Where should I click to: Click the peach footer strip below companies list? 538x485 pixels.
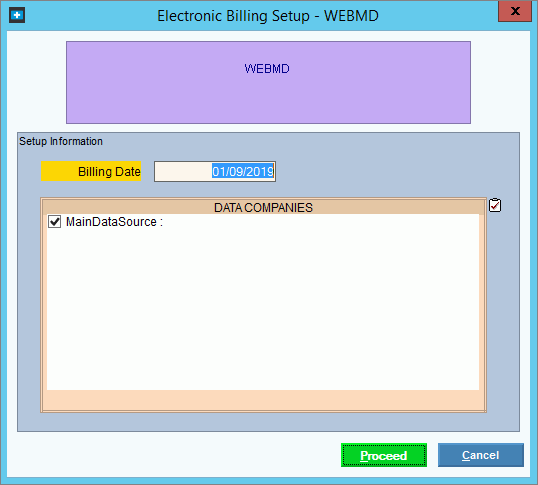pos(263,400)
